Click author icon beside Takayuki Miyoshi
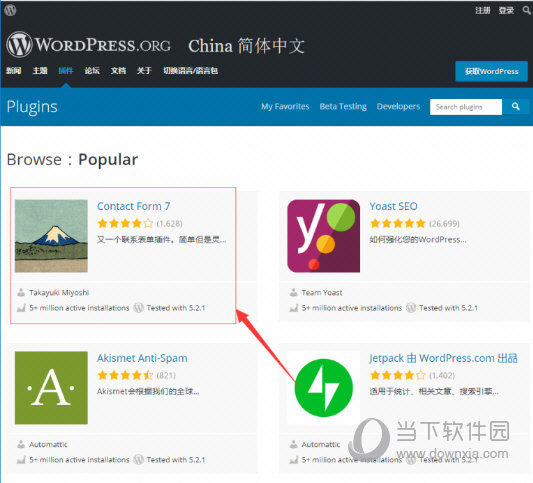Image resolution: width=533 pixels, height=483 pixels. click(21, 292)
